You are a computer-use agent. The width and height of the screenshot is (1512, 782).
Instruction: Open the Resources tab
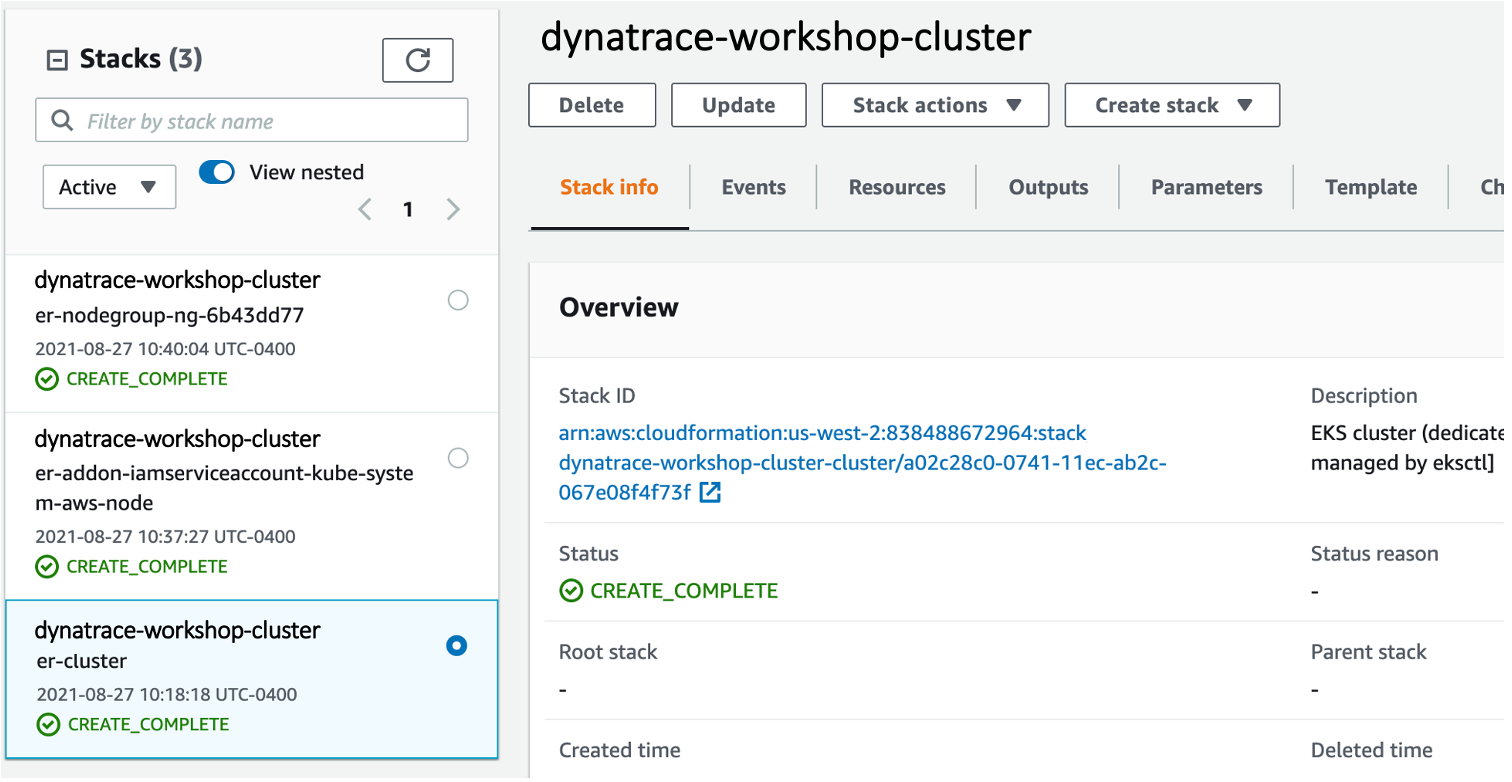897,187
